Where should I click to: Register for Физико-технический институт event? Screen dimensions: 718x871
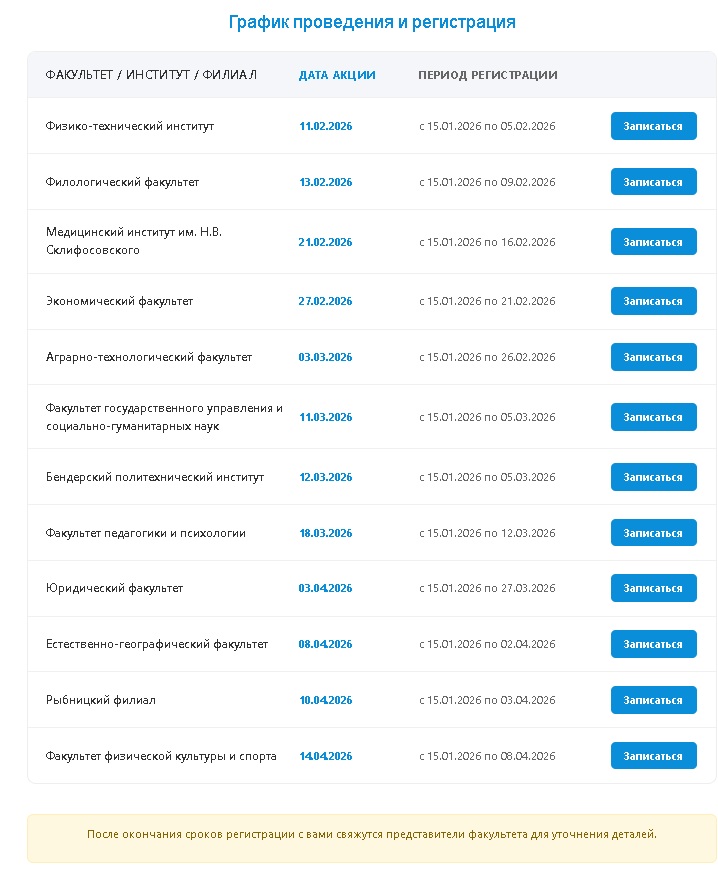click(x=654, y=126)
